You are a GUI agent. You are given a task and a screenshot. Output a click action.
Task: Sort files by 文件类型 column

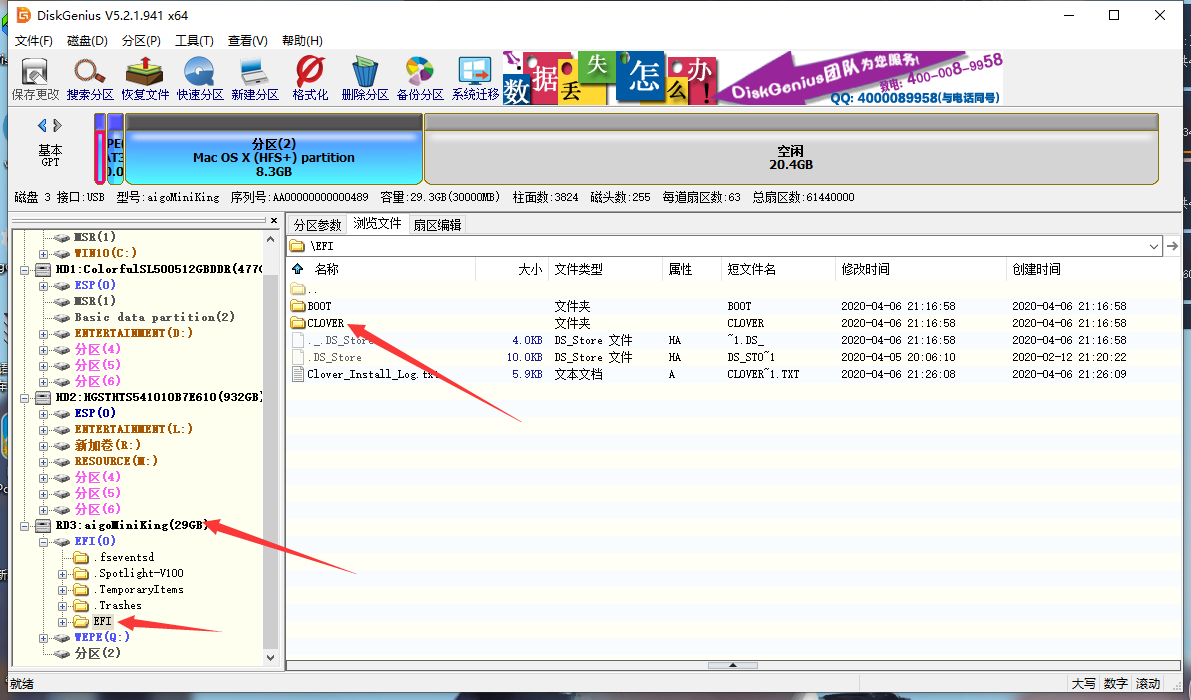(605, 269)
